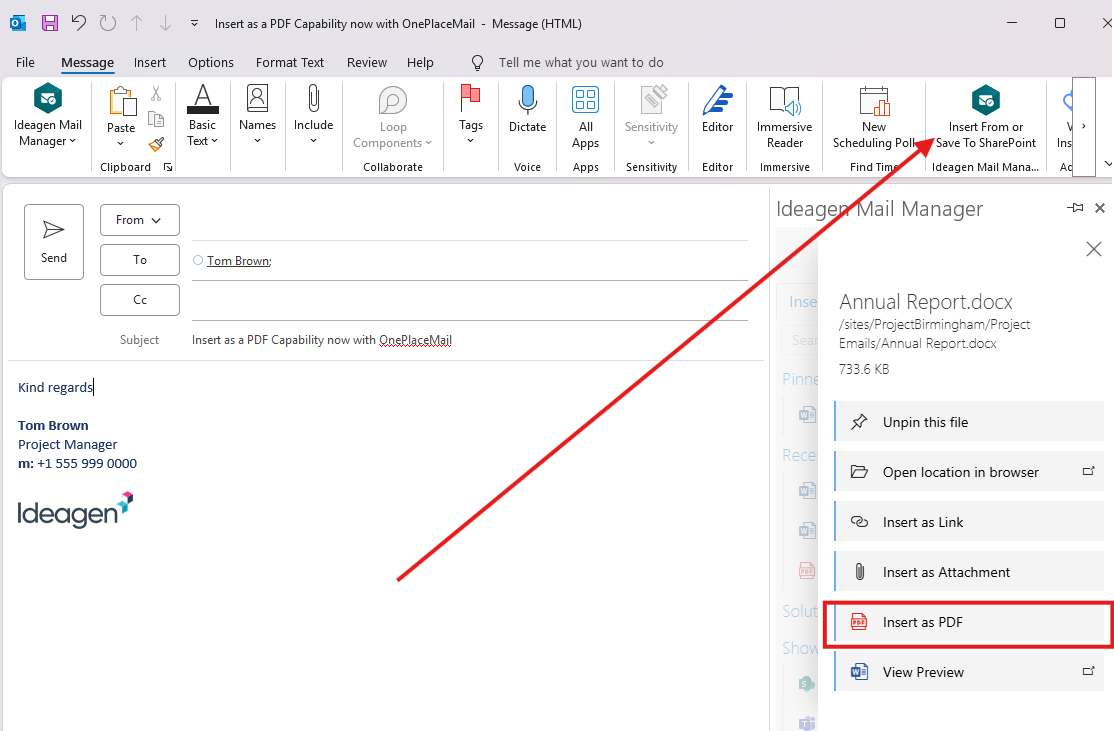Image resolution: width=1114 pixels, height=731 pixels.
Task: Click the Cut scissors icon
Action: click(x=156, y=93)
